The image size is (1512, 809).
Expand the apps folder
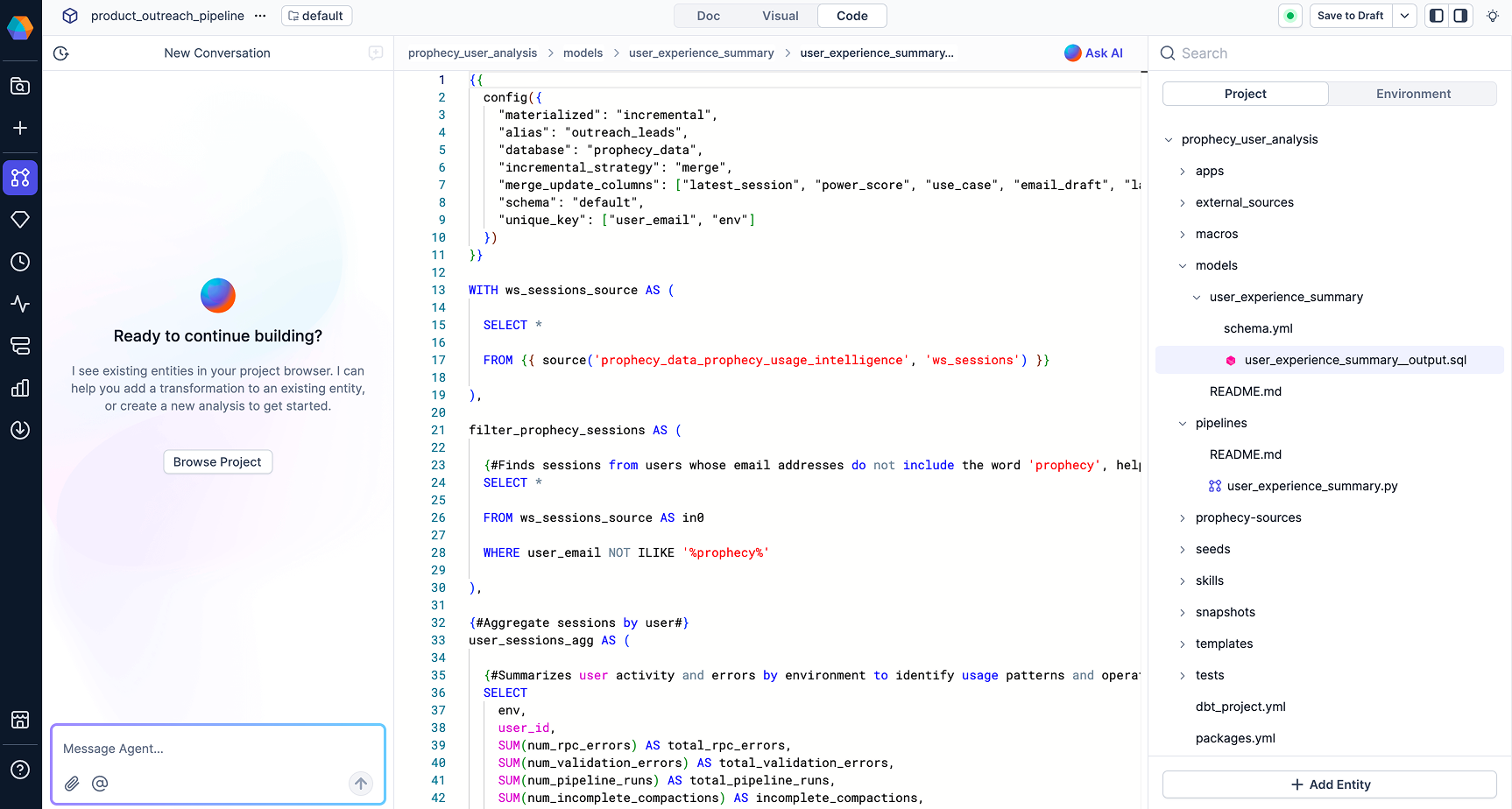point(1183,172)
